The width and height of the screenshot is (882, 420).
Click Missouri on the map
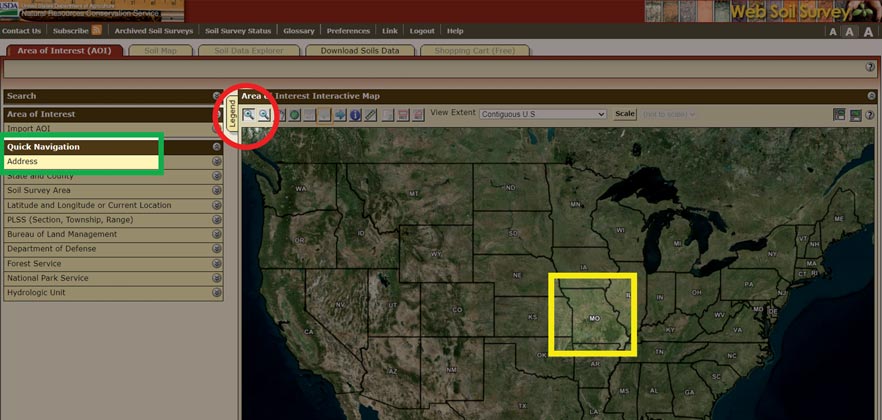[x=593, y=316]
